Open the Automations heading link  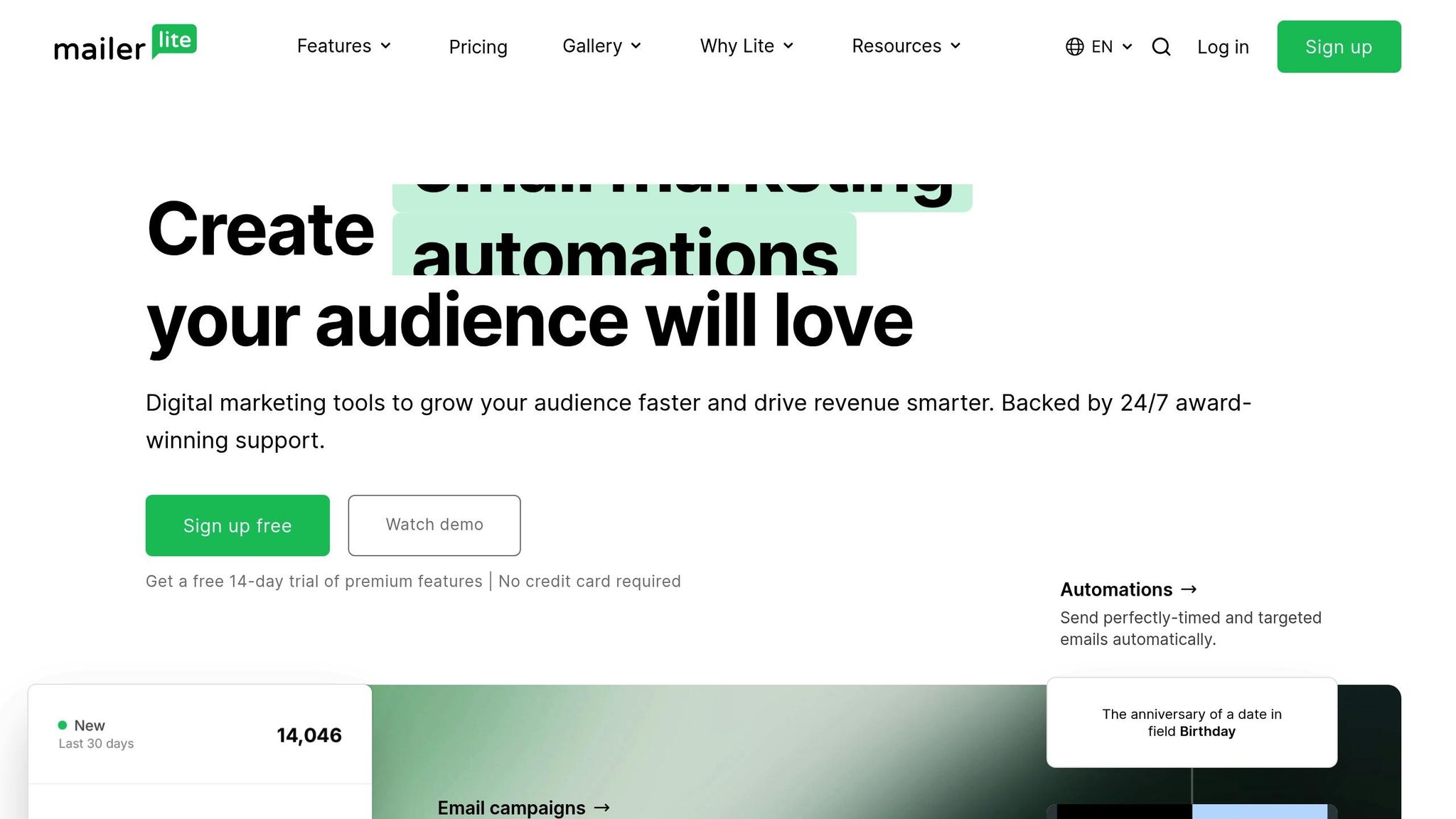pos(1116,589)
